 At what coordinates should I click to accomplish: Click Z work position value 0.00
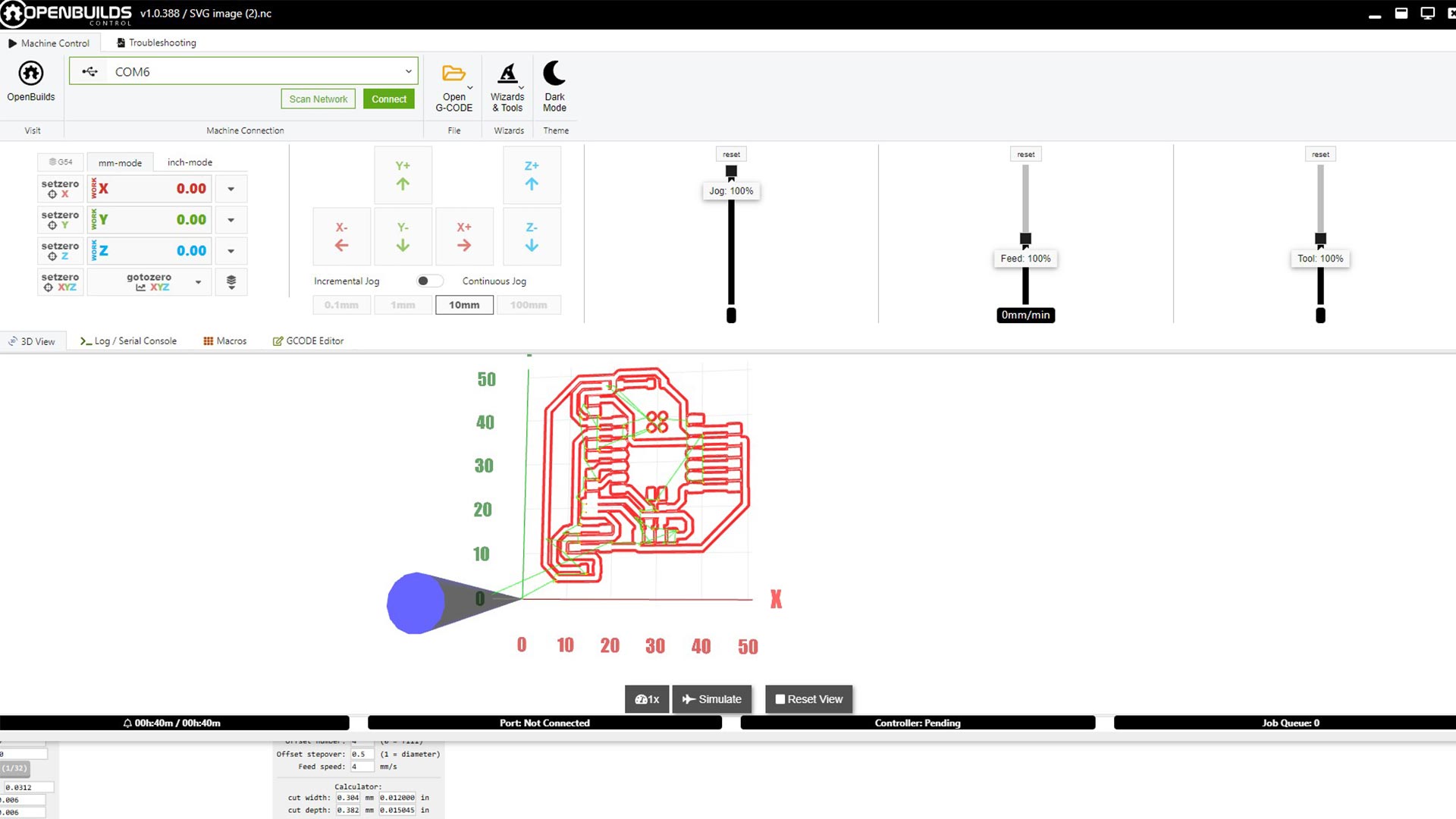tap(191, 251)
